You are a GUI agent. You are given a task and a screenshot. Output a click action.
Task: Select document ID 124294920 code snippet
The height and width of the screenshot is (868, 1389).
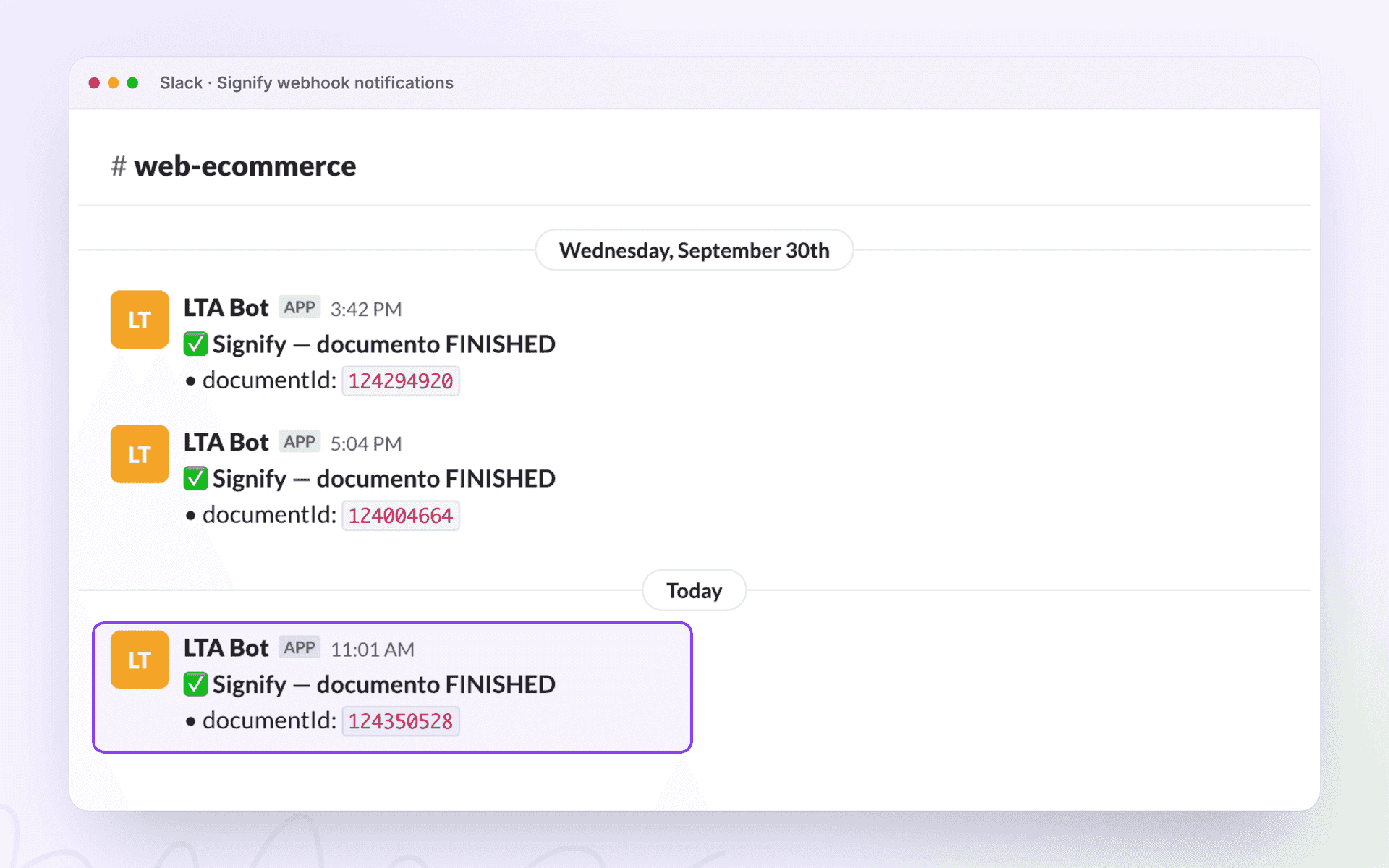[x=401, y=381]
